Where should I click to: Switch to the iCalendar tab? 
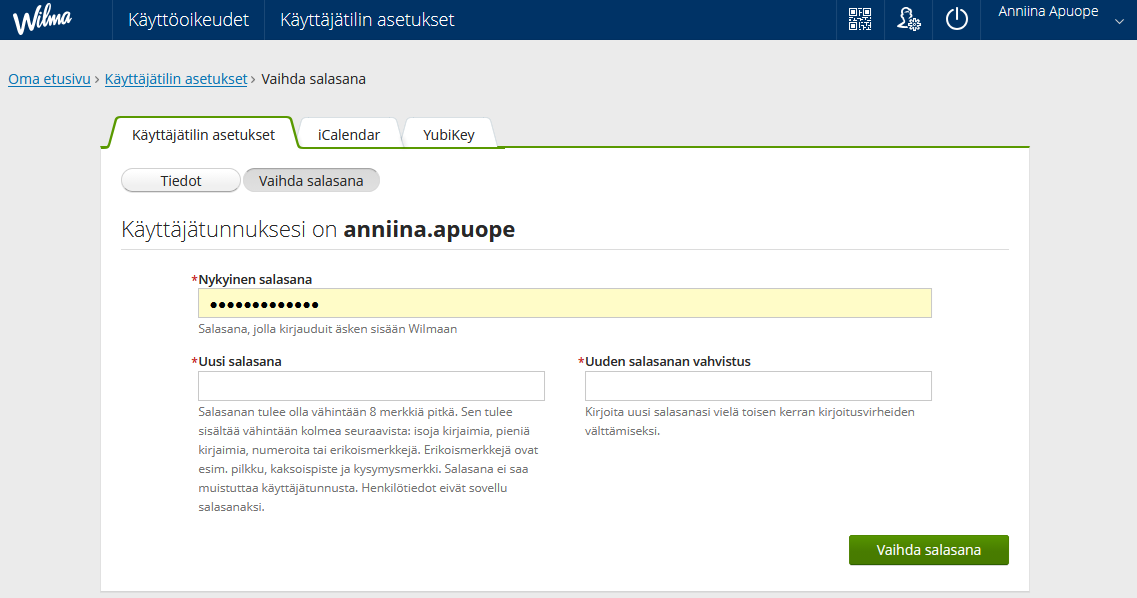coord(349,135)
